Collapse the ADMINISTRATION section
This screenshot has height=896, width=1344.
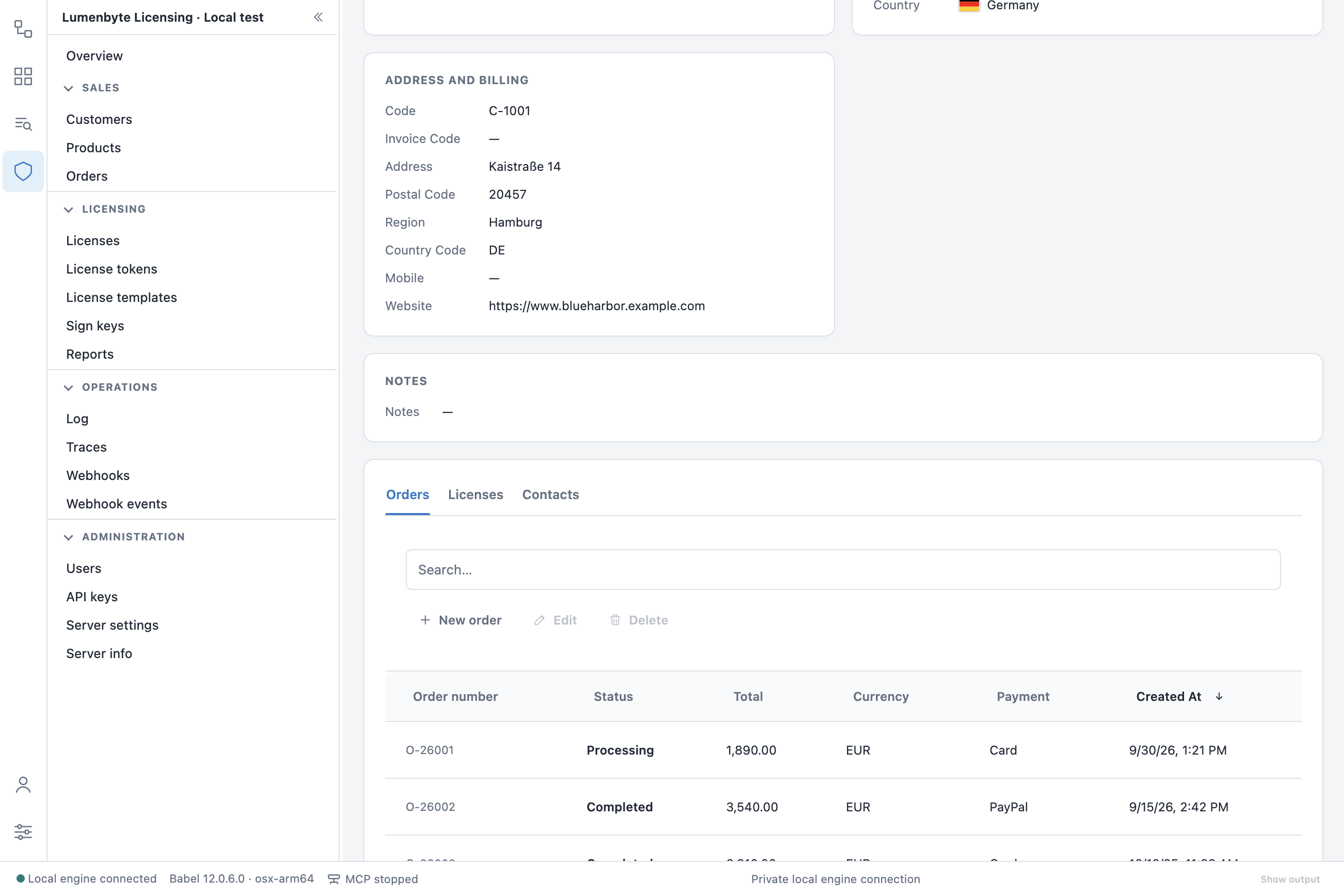click(x=69, y=537)
